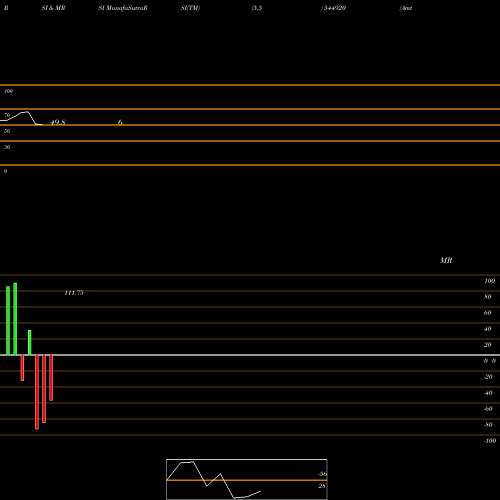Click the MR axis label '80'

pyautogui.click(x=488, y=297)
